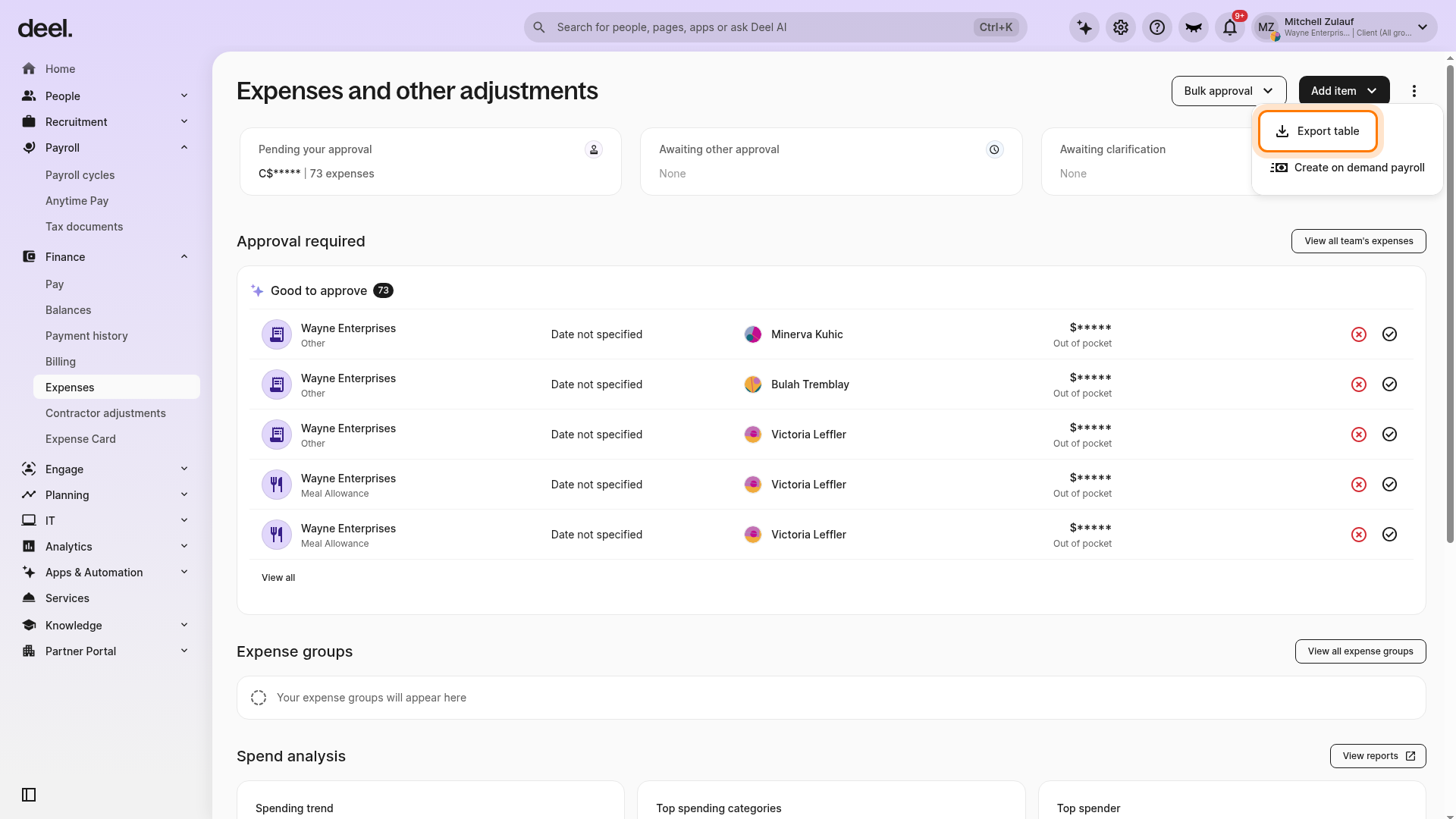Image resolution: width=1456 pixels, height=819 pixels.
Task: Open Anytime Pay page
Action: pos(77,201)
